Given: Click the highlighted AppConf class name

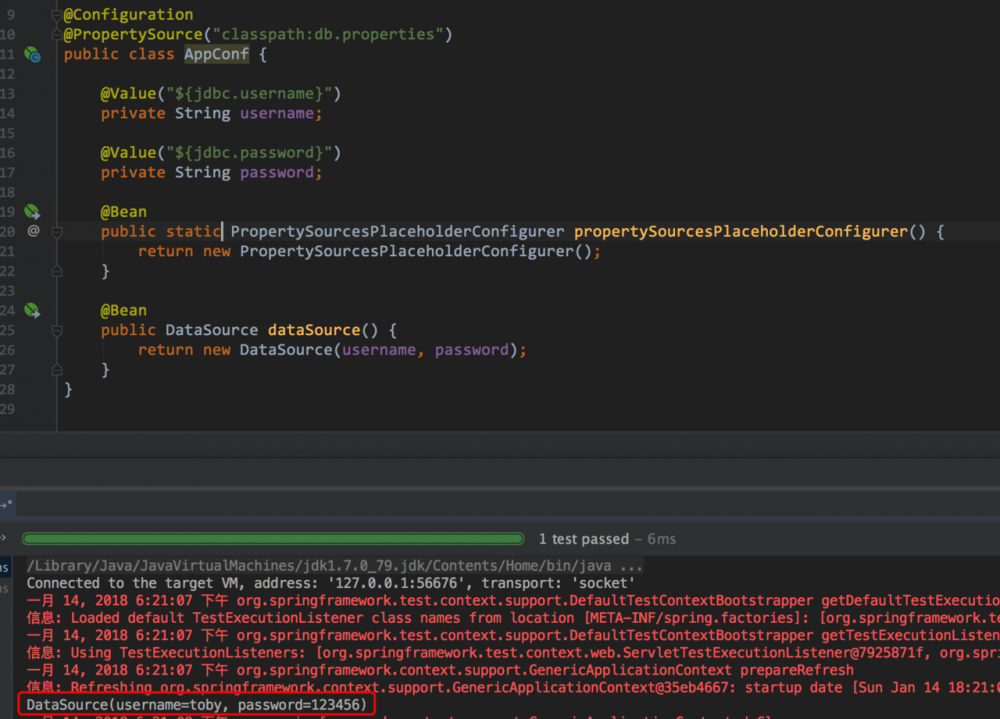Looking at the screenshot, I should coord(216,54).
